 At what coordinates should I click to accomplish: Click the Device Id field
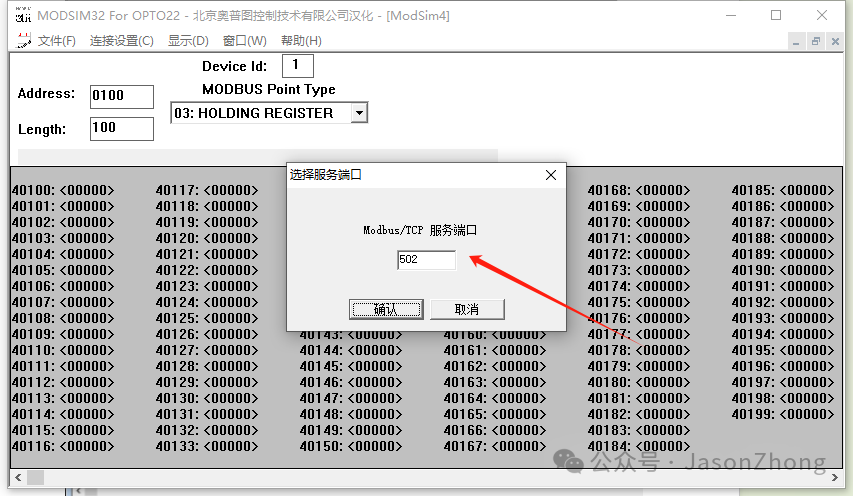click(x=298, y=66)
